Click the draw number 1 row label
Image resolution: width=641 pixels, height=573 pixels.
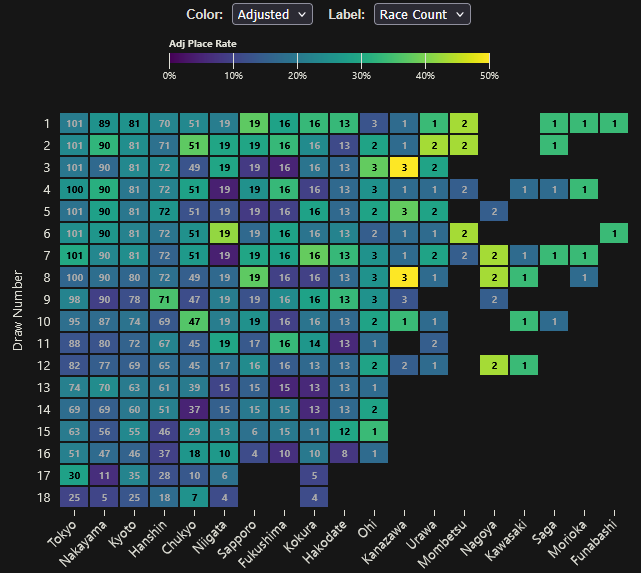coord(47,123)
